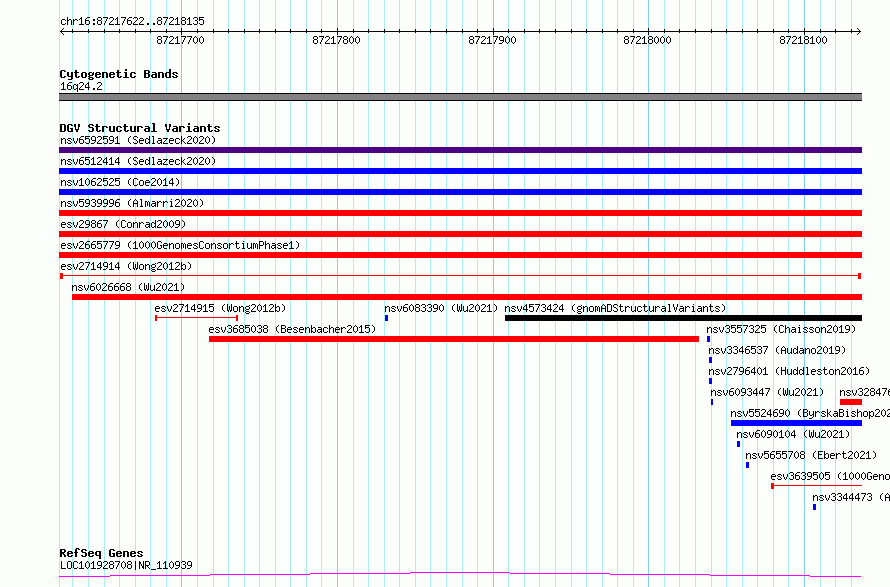Open the esv3639505 variant label
890x587 pixels.
click(x=830, y=476)
